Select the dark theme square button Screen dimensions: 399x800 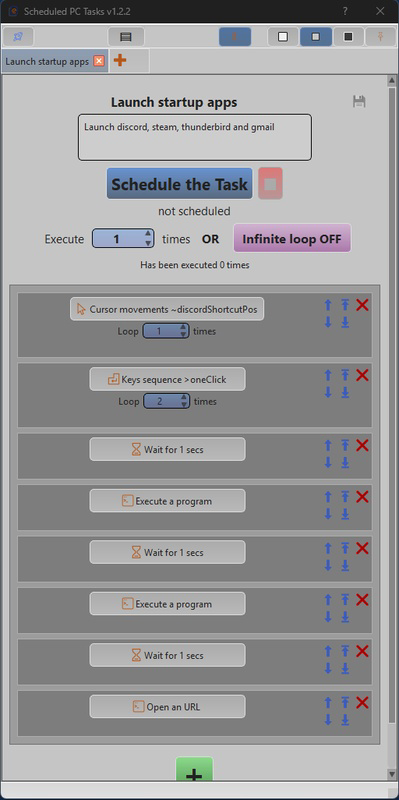click(x=348, y=37)
